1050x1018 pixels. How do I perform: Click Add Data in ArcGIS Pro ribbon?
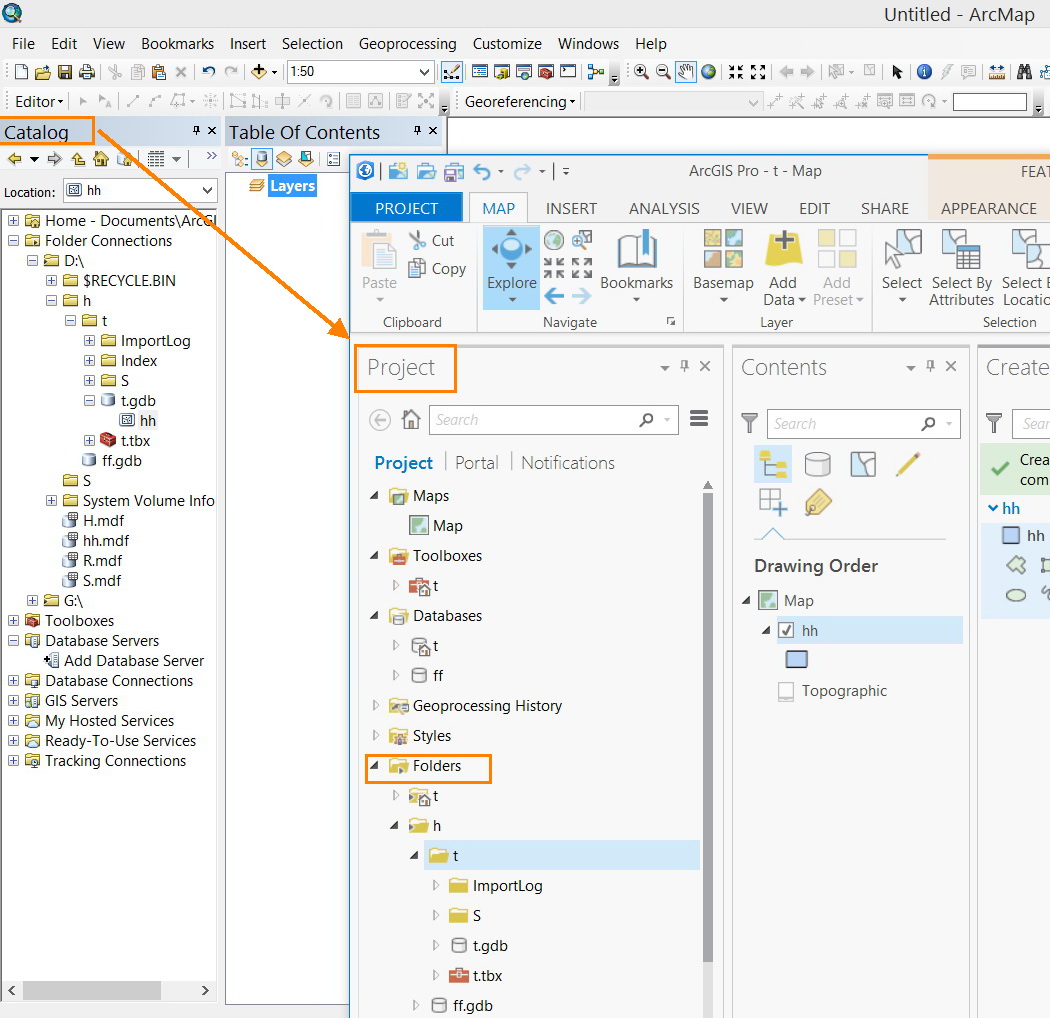[x=783, y=267]
